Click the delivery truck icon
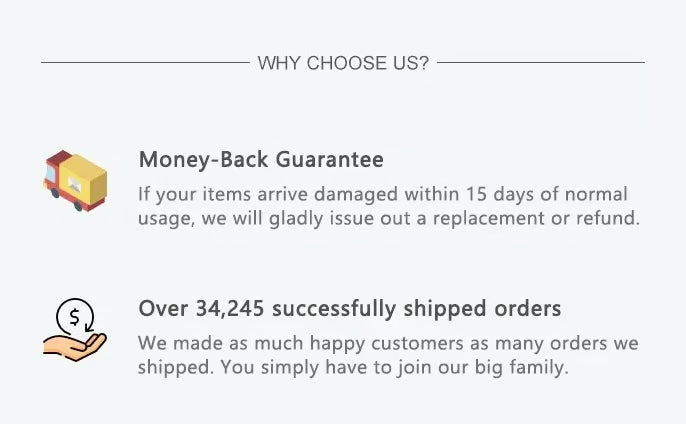686x424 pixels. point(75,181)
